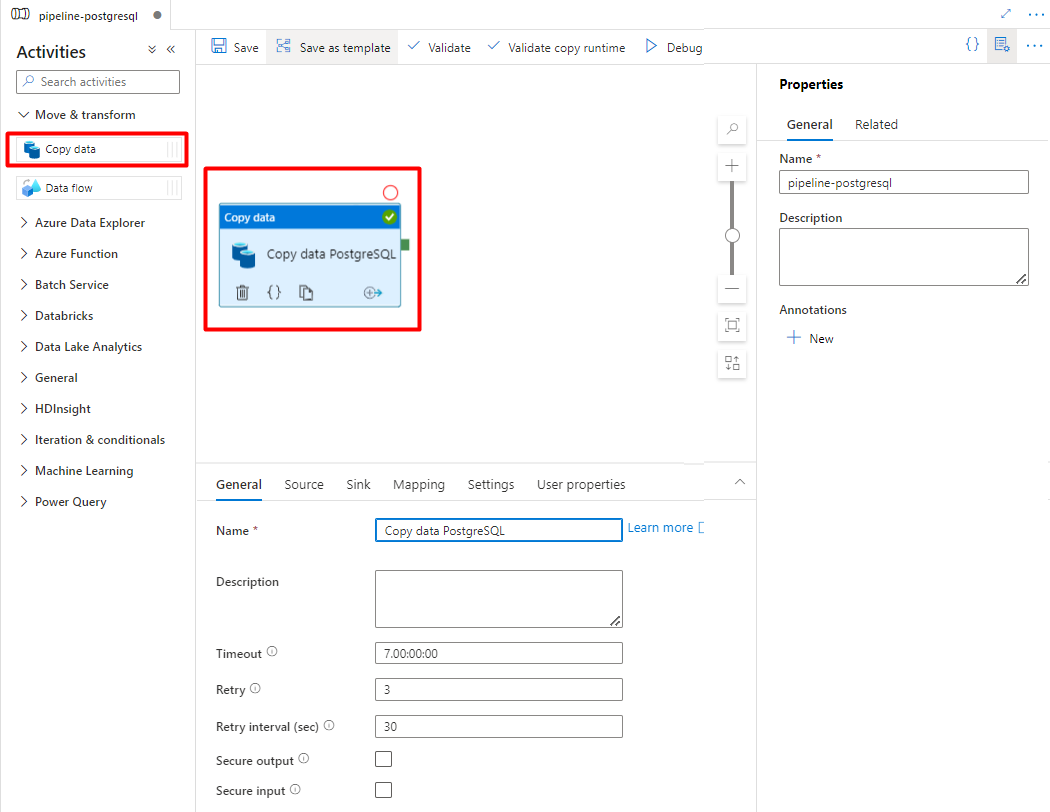This screenshot has width=1050, height=812.
Task: Click the Retry interval info icon
Action: coord(329,725)
